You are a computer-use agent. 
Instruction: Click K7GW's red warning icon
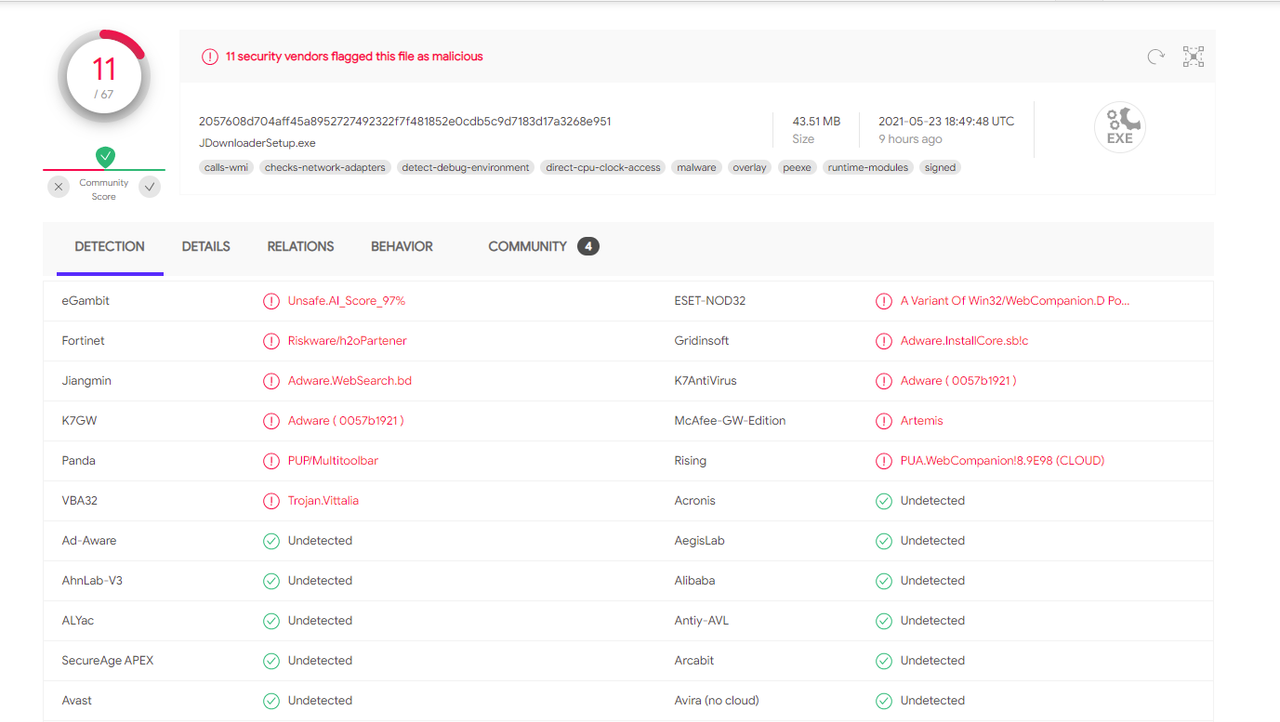click(271, 421)
